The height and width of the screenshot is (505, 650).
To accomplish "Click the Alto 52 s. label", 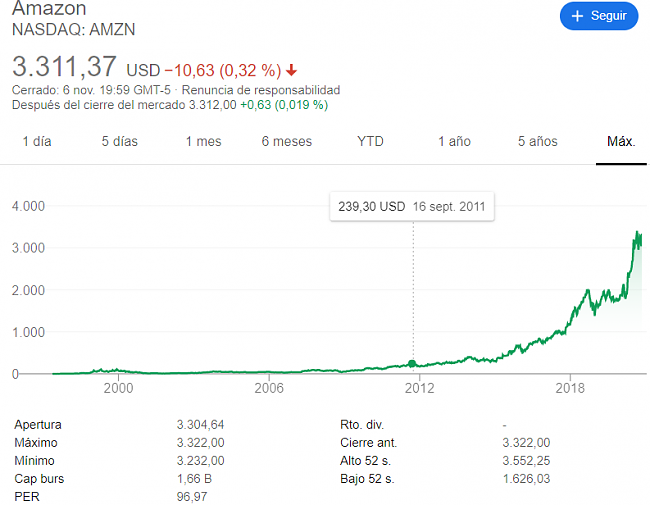I will point(367,460).
